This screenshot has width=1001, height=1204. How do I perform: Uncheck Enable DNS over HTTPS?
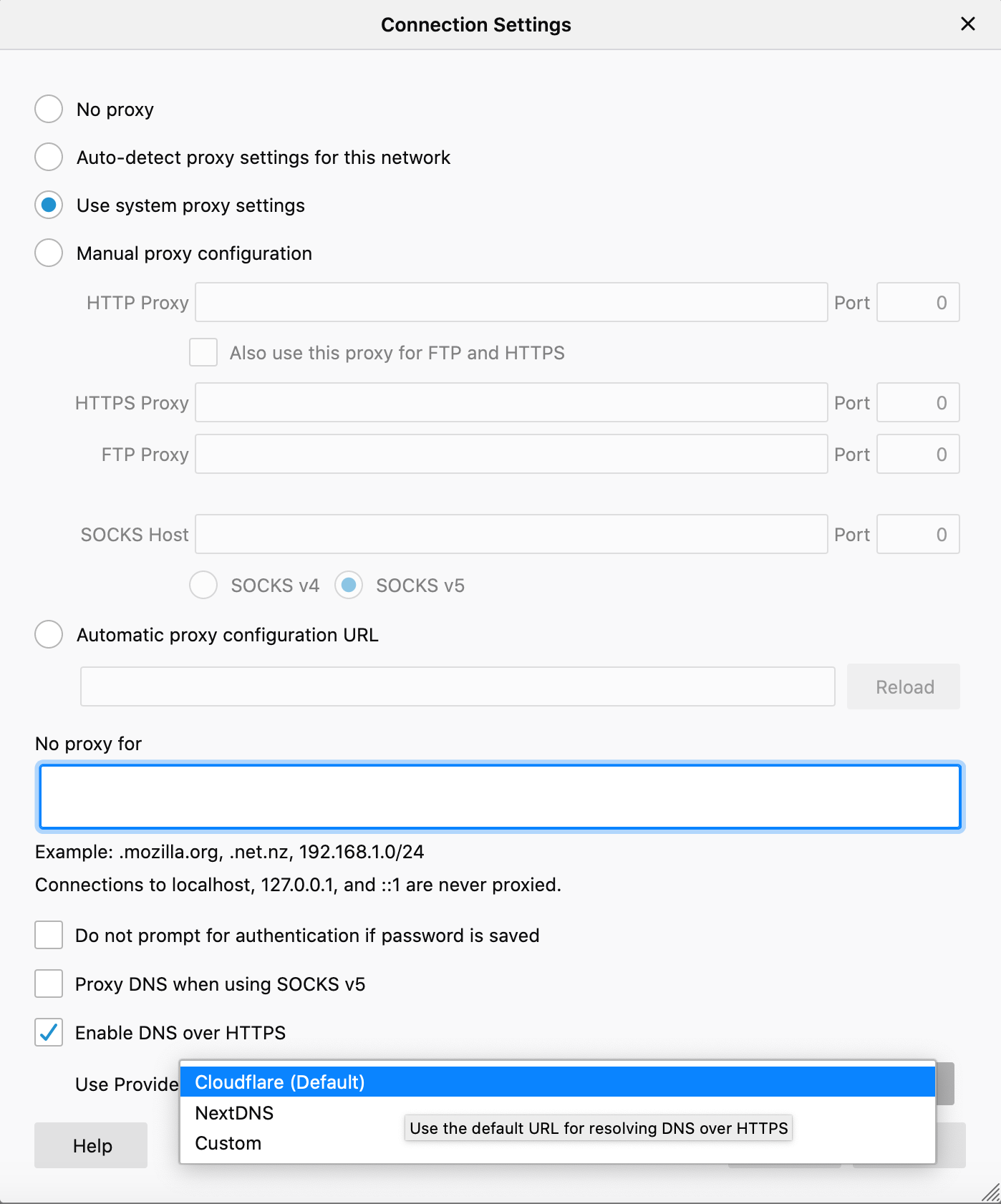pyautogui.click(x=49, y=1033)
